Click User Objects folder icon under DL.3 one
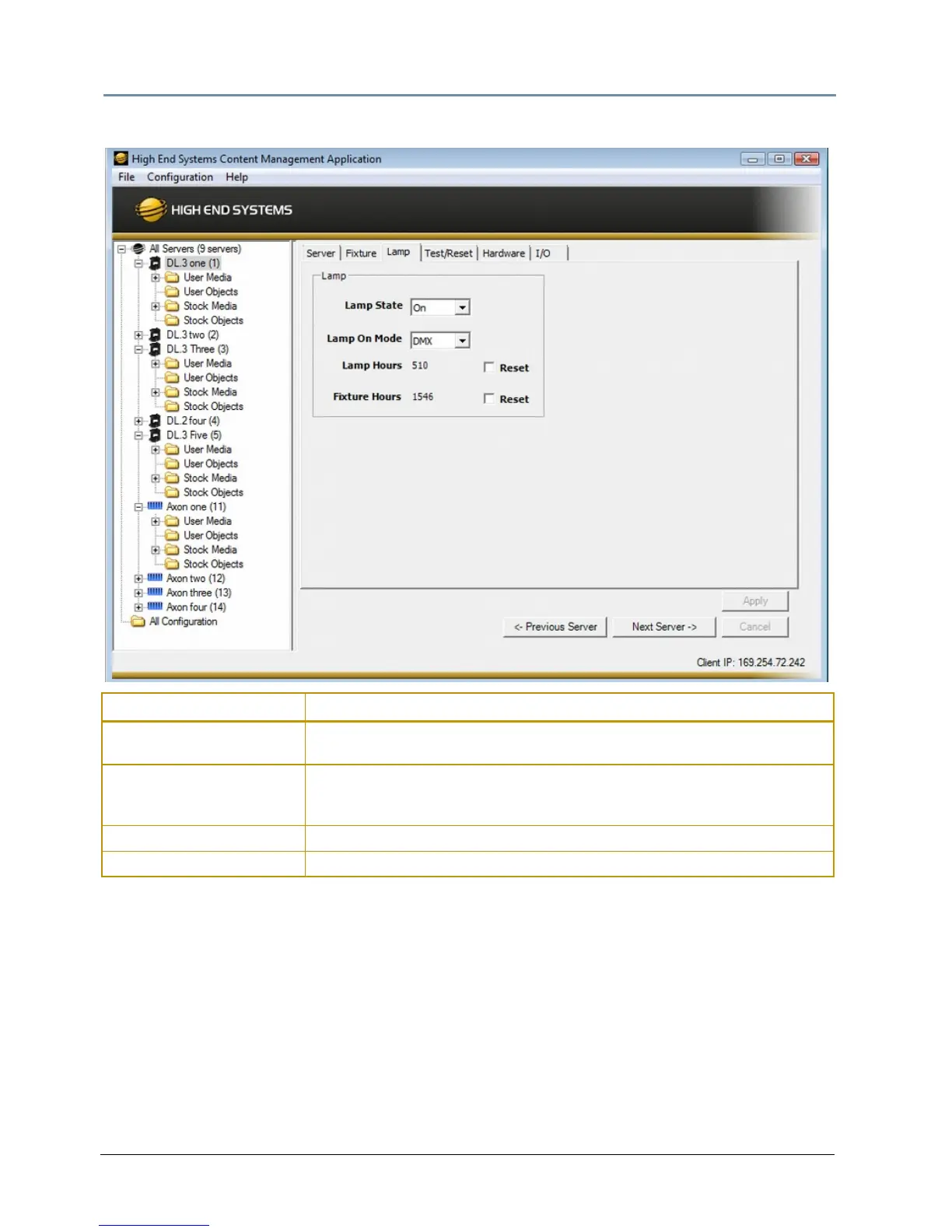 (172, 292)
